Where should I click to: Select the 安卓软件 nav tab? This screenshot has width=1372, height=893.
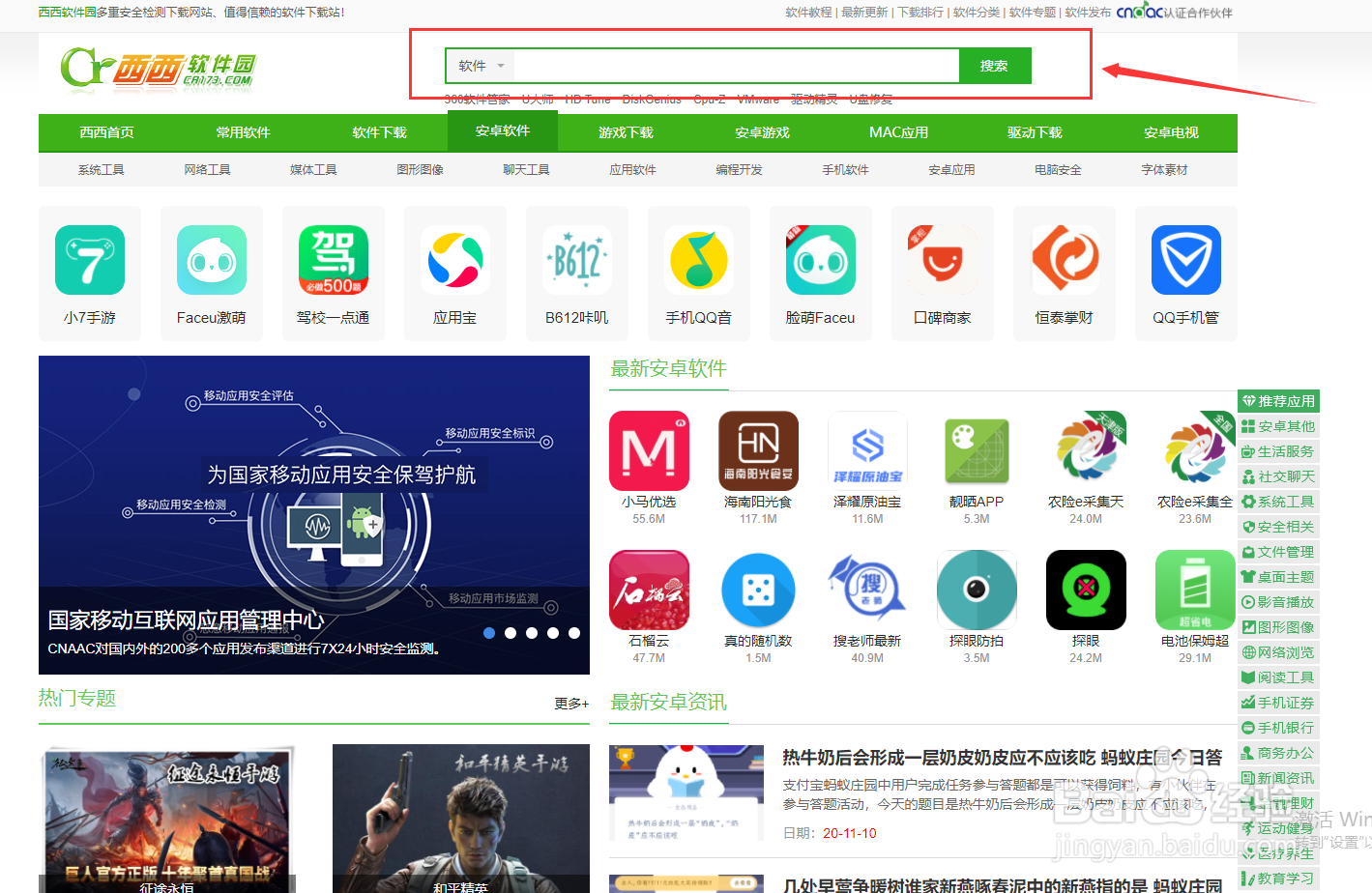pyautogui.click(x=503, y=130)
